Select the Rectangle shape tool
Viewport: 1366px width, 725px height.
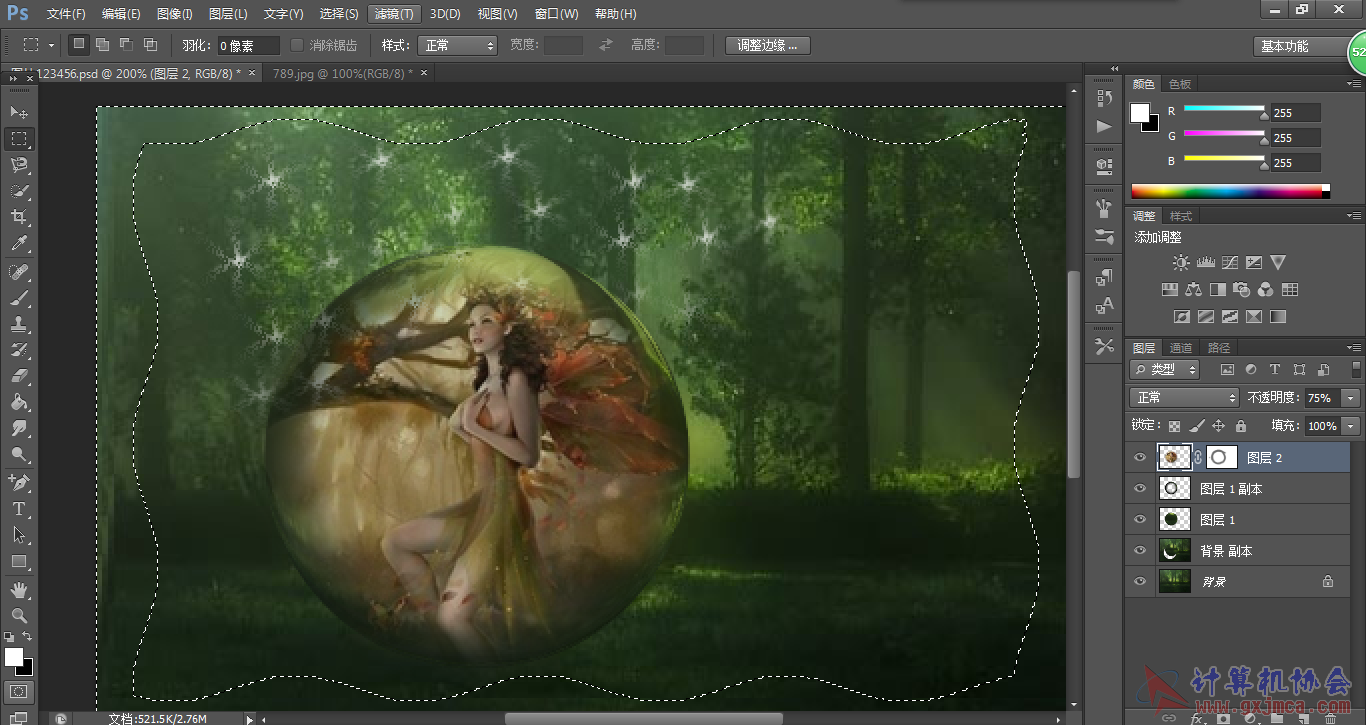coord(19,561)
